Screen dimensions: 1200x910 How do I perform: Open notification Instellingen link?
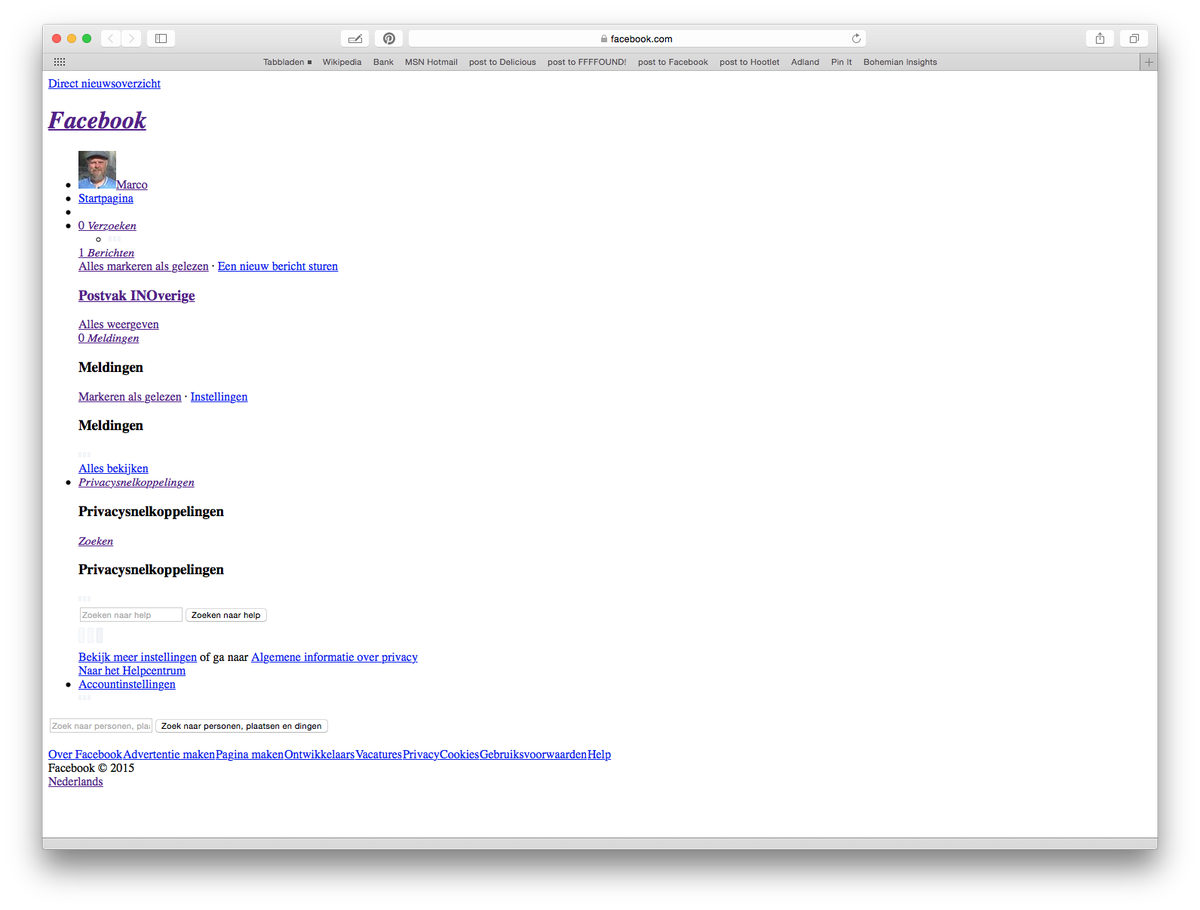pyautogui.click(x=219, y=397)
